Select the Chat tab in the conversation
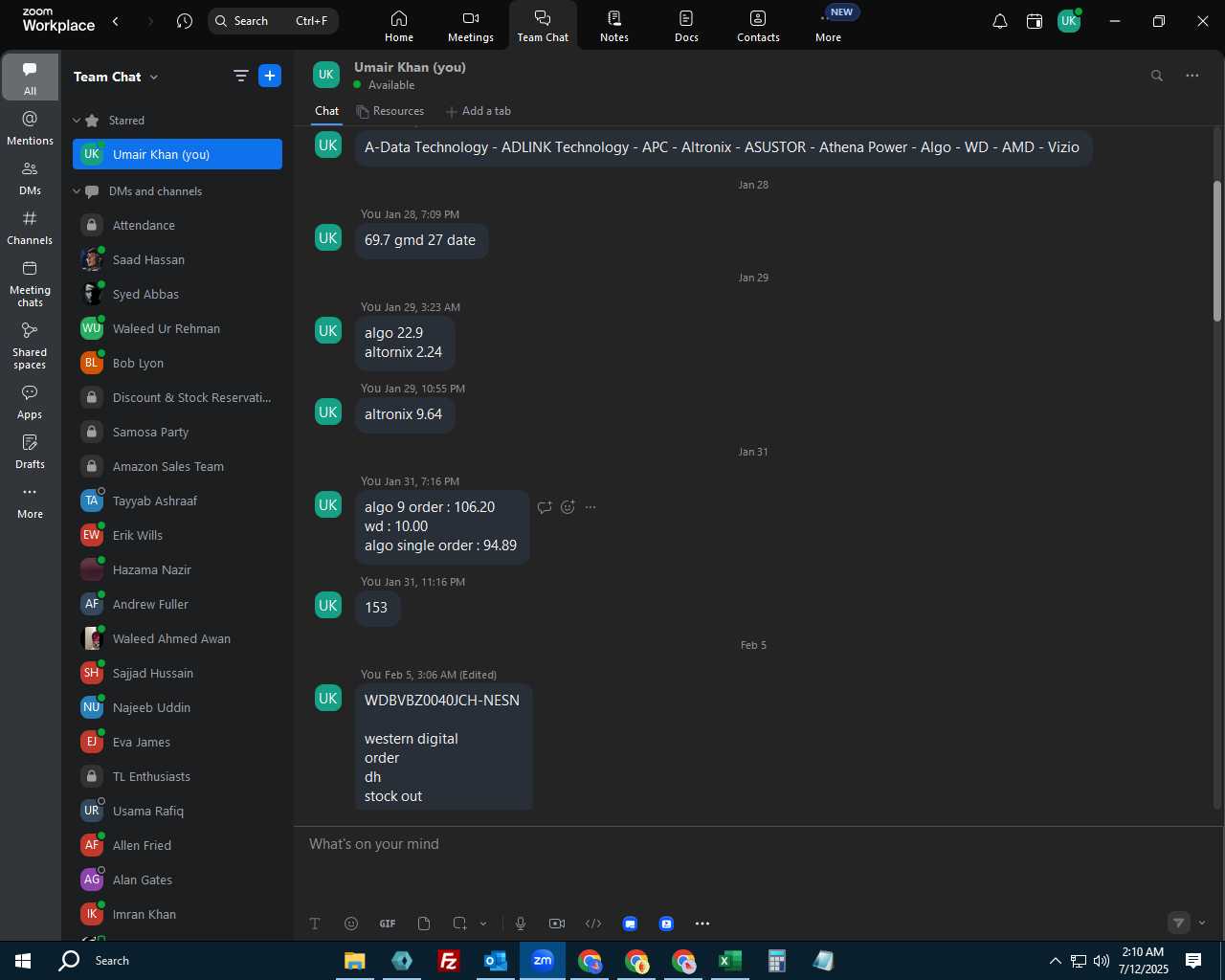 pyautogui.click(x=327, y=111)
